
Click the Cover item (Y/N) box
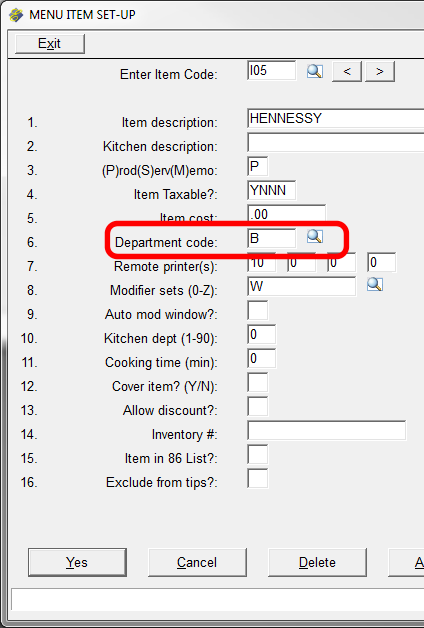(257, 382)
